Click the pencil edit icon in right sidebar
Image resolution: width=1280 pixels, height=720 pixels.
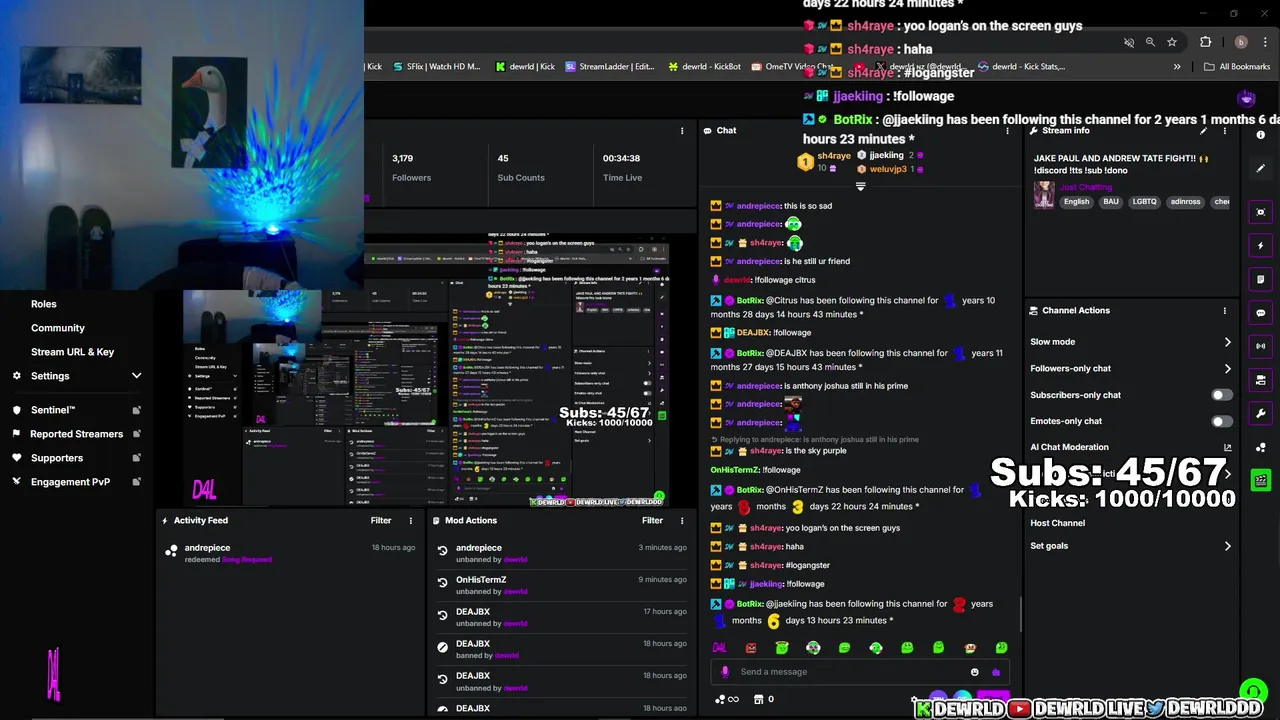coord(1260,168)
